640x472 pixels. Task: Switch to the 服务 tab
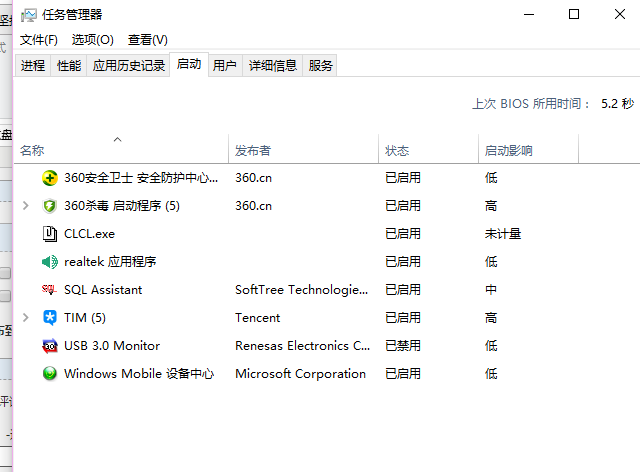tap(320, 65)
